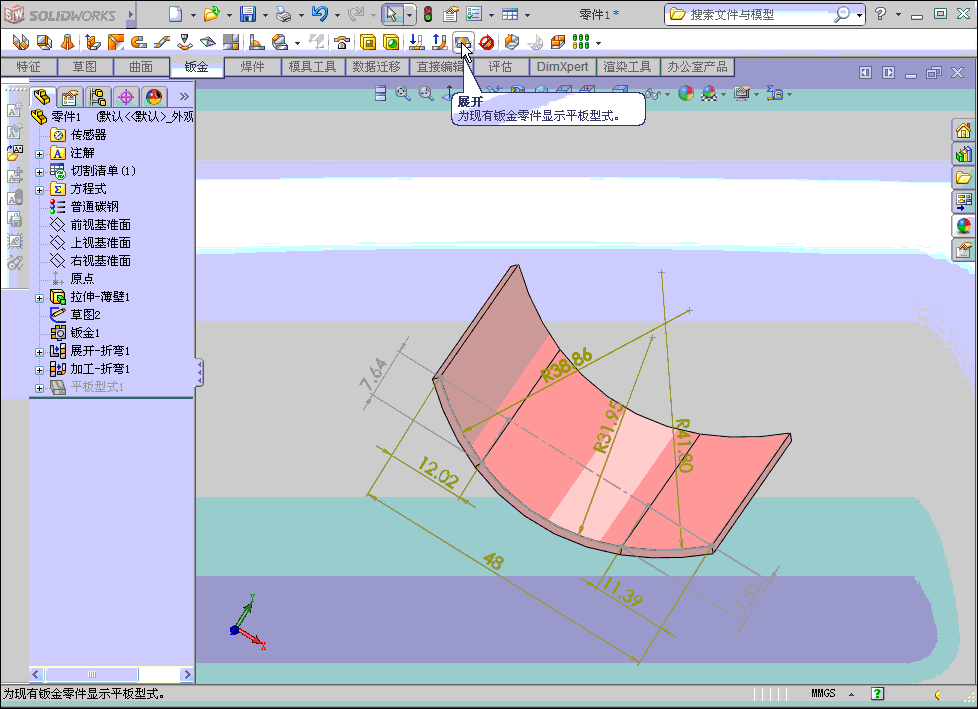Select the Convert to Sheet Metal icon
This screenshot has width=978, height=709.
44,42
